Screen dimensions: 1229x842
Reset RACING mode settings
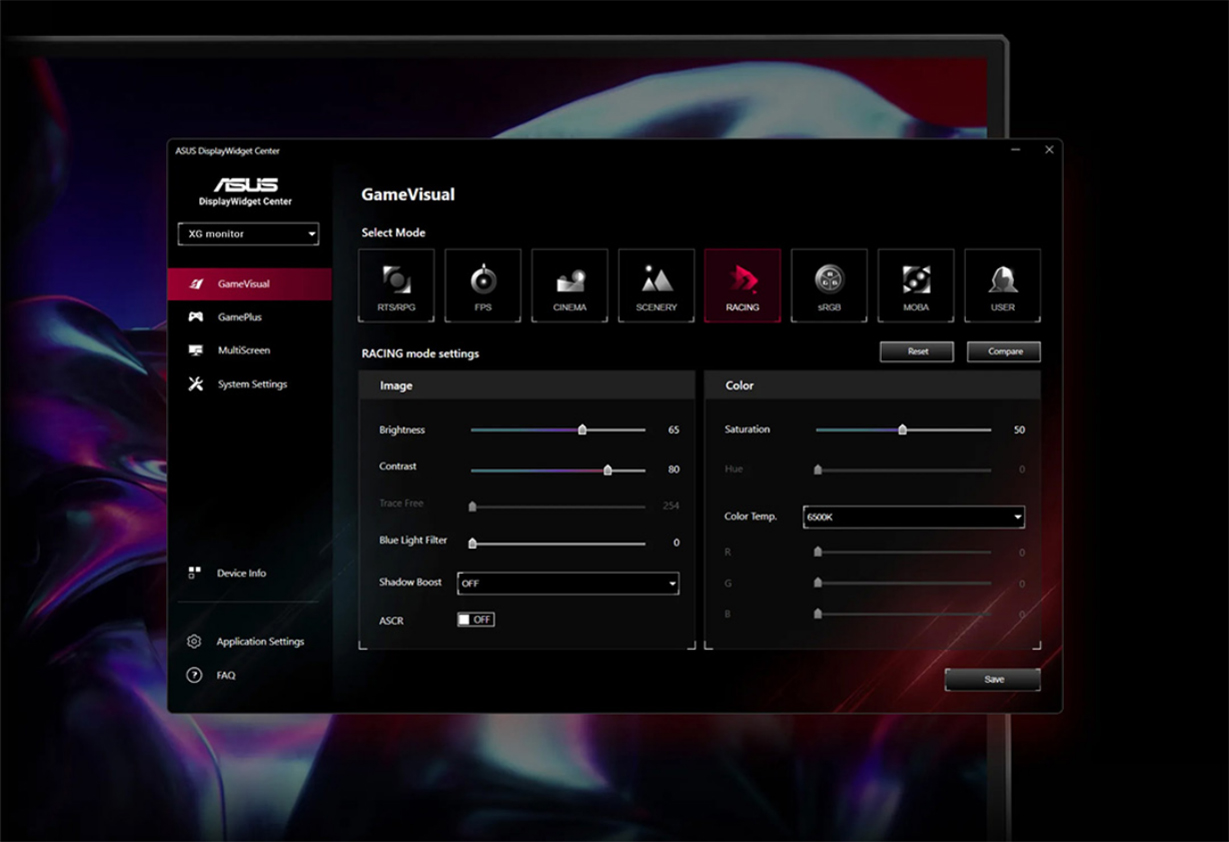[x=916, y=351]
